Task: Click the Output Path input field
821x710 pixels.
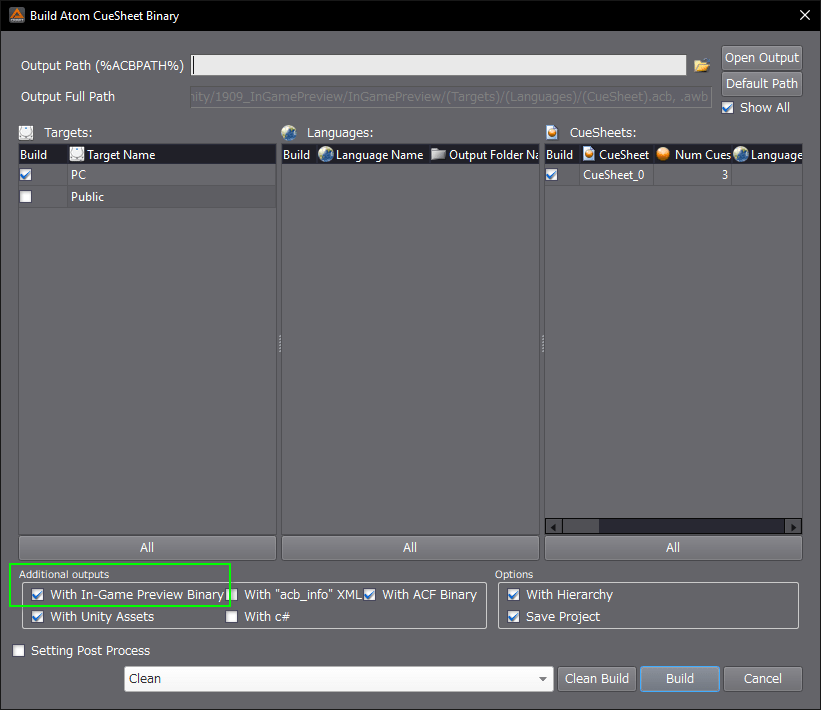Action: tap(438, 65)
